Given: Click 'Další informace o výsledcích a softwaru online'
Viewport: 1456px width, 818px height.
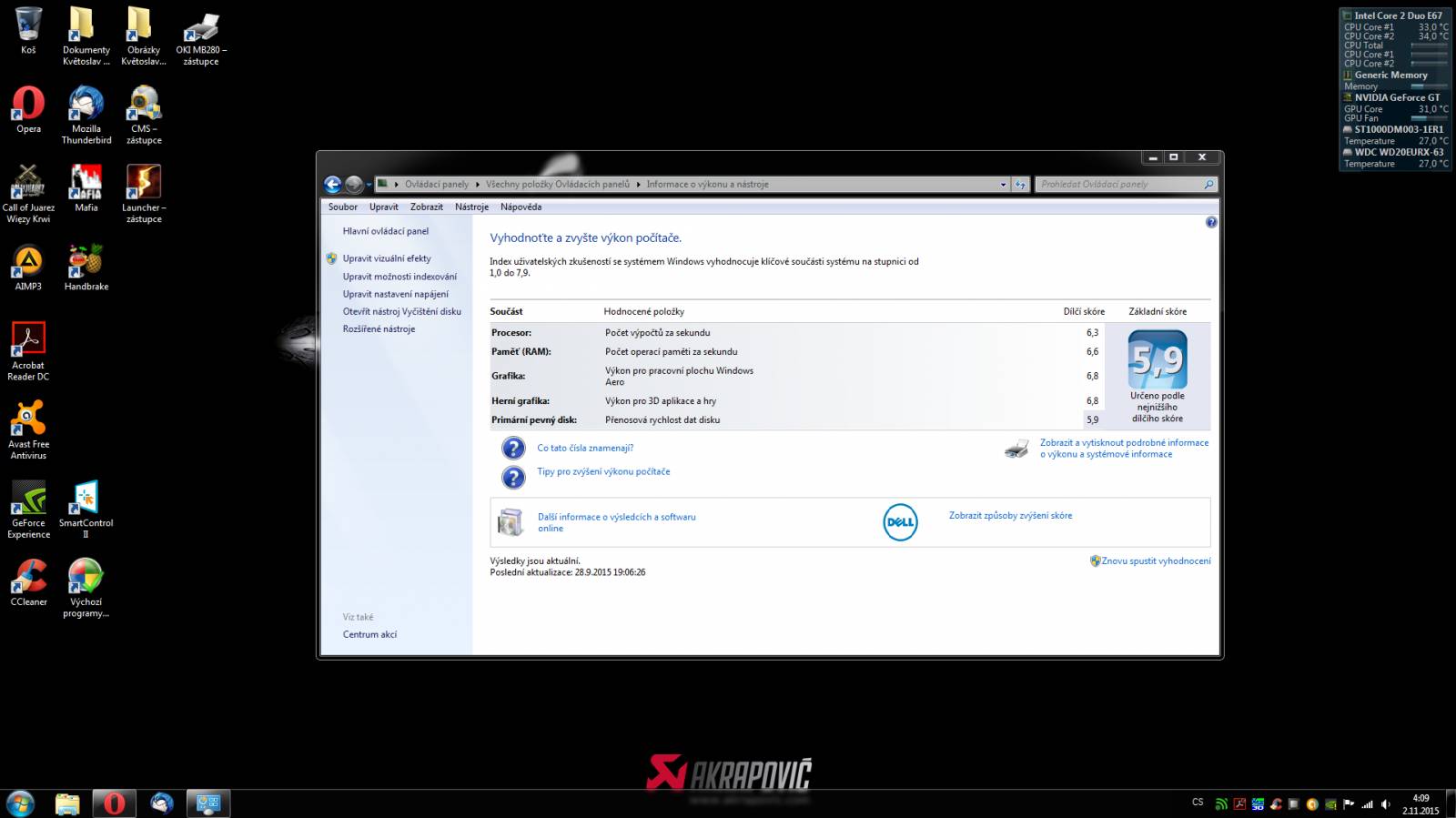Looking at the screenshot, I should (x=616, y=522).
